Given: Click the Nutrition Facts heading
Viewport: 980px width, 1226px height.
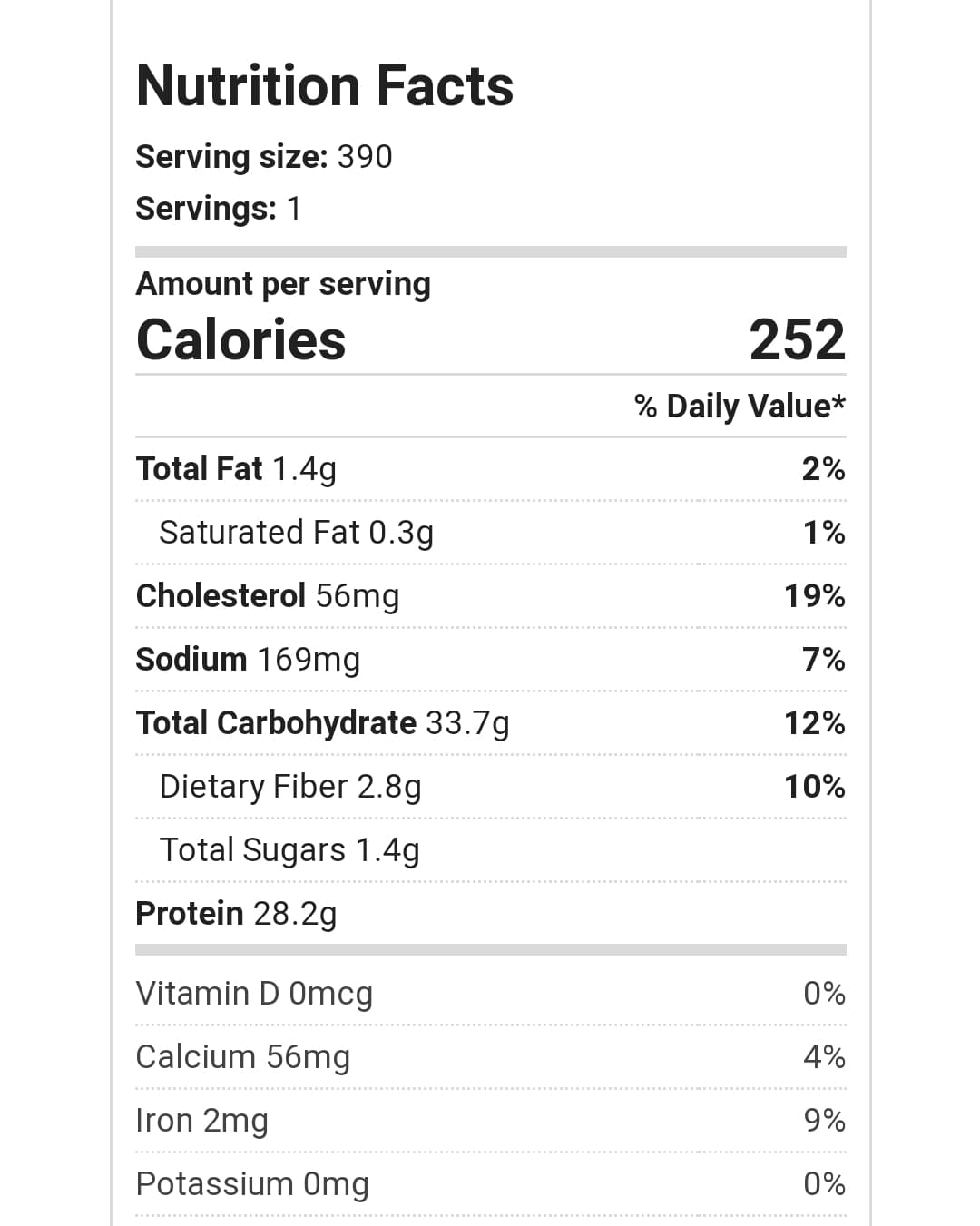Looking at the screenshot, I should point(324,86).
